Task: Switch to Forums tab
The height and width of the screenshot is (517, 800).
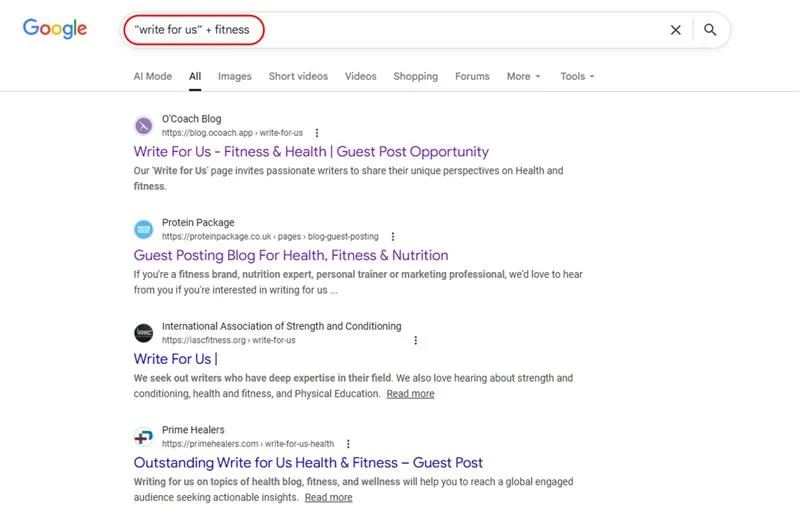Action: click(x=472, y=76)
